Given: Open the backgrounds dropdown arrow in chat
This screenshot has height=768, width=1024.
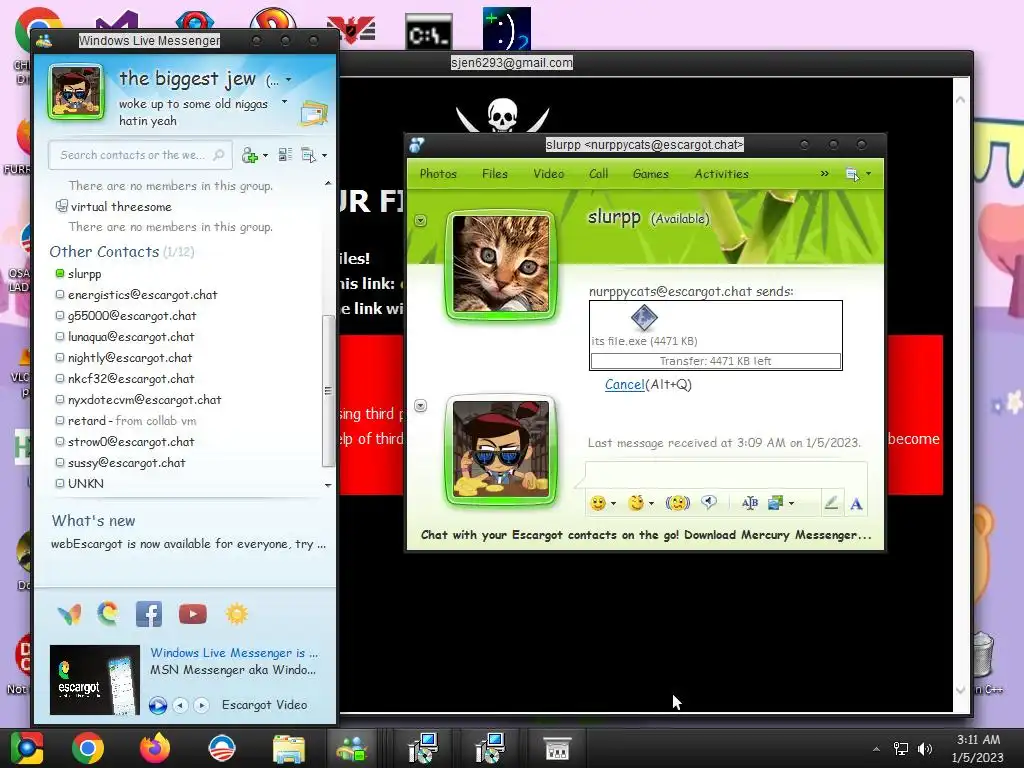Looking at the screenshot, I should (x=792, y=503).
